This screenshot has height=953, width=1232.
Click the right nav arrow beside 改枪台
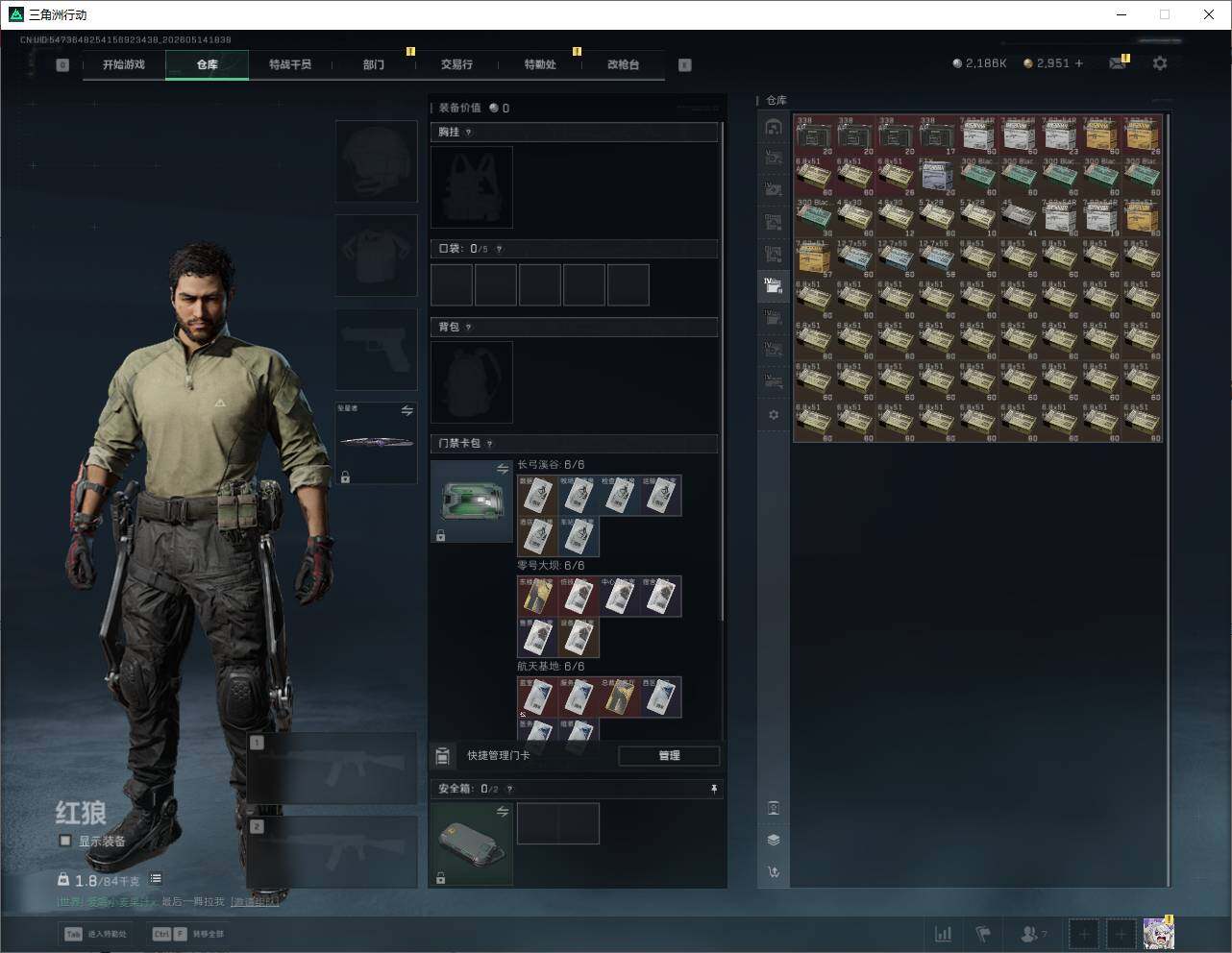[x=685, y=65]
